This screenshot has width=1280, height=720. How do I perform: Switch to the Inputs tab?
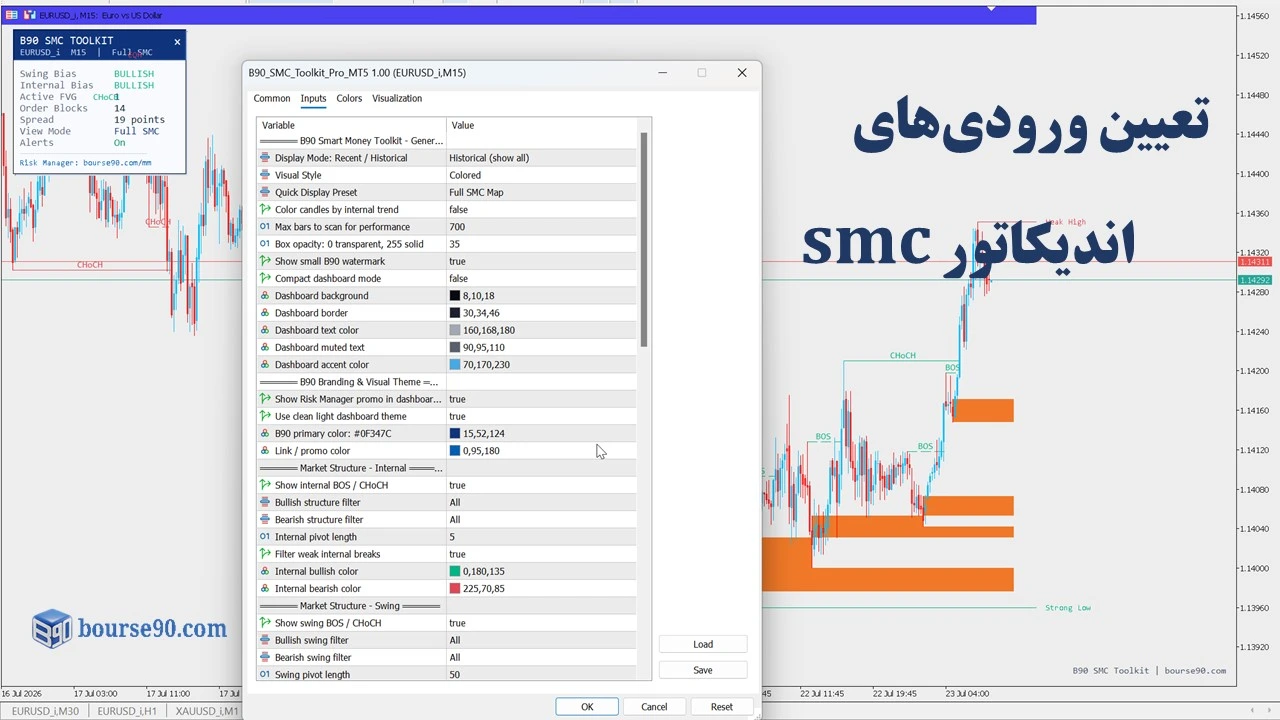coord(313,98)
